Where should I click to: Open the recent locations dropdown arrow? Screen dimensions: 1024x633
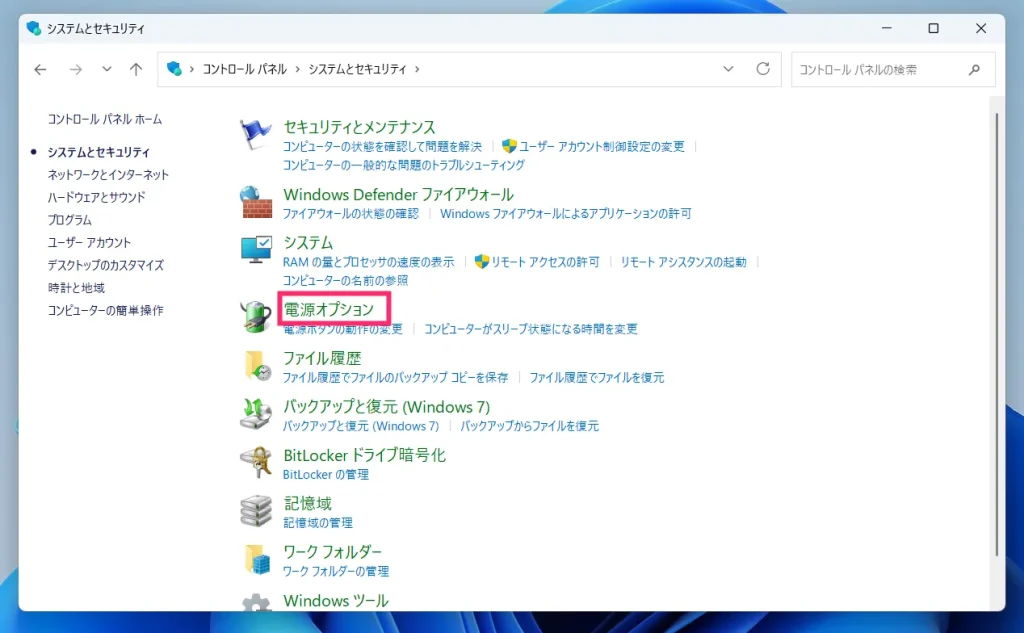(x=106, y=69)
